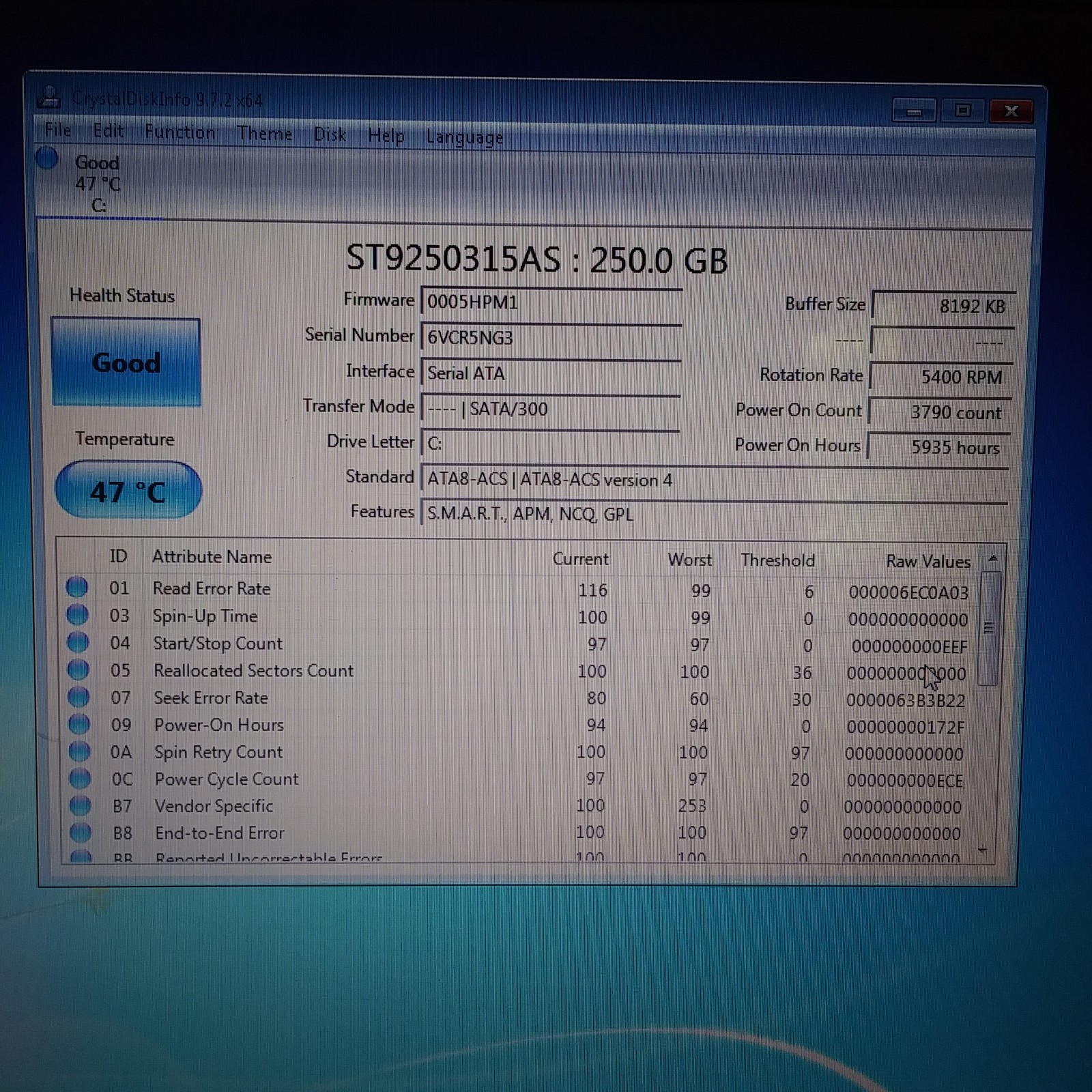
Task: Click the status dot for End-to-End Error
Action: 81,832
